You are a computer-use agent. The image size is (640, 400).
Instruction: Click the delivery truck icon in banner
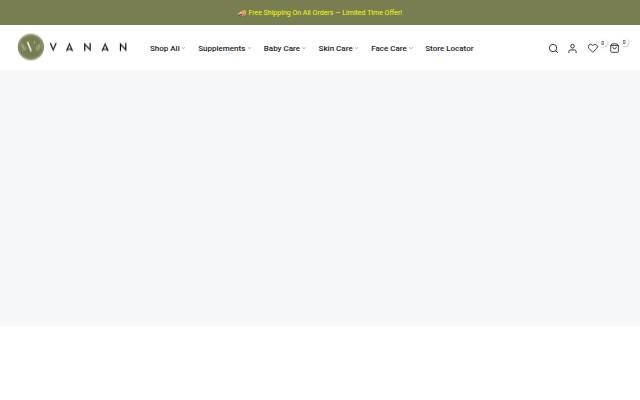tap(242, 13)
